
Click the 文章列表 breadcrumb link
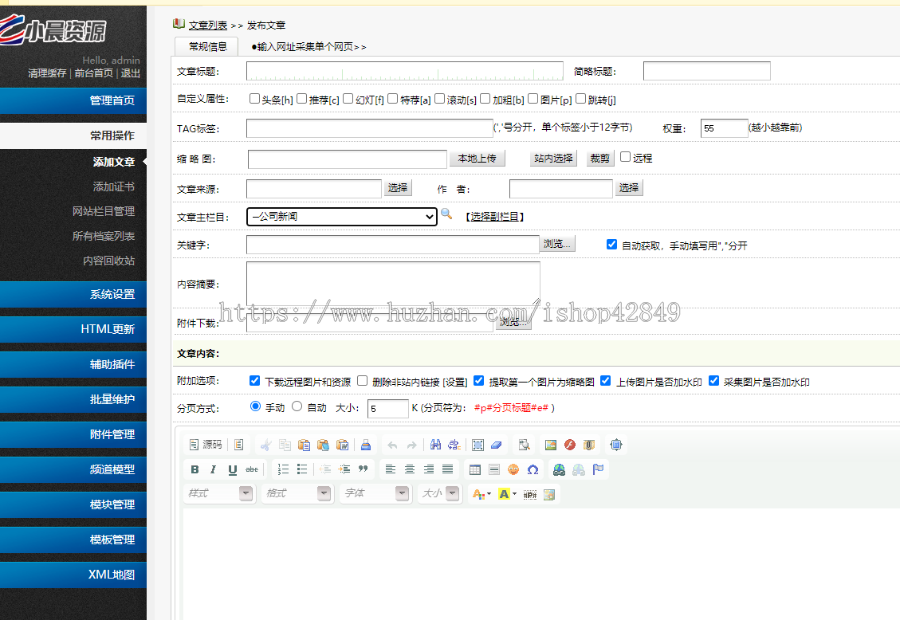[x=208, y=25]
